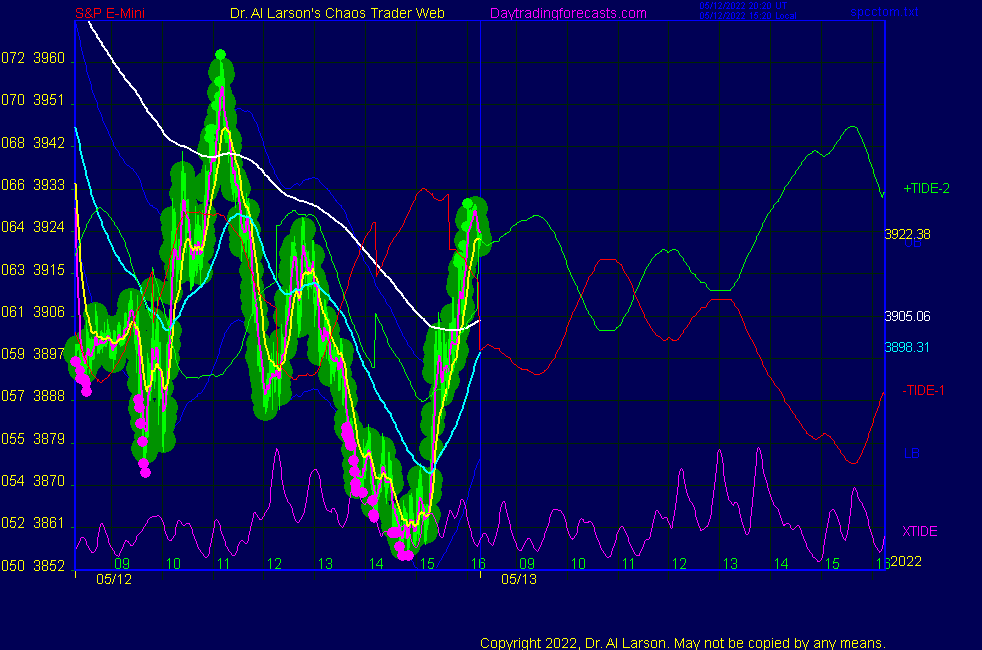The height and width of the screenshot is (650, 982).
Task: Click the magenta 'XTIDE' legend label
Action: (x=919, y=531)
